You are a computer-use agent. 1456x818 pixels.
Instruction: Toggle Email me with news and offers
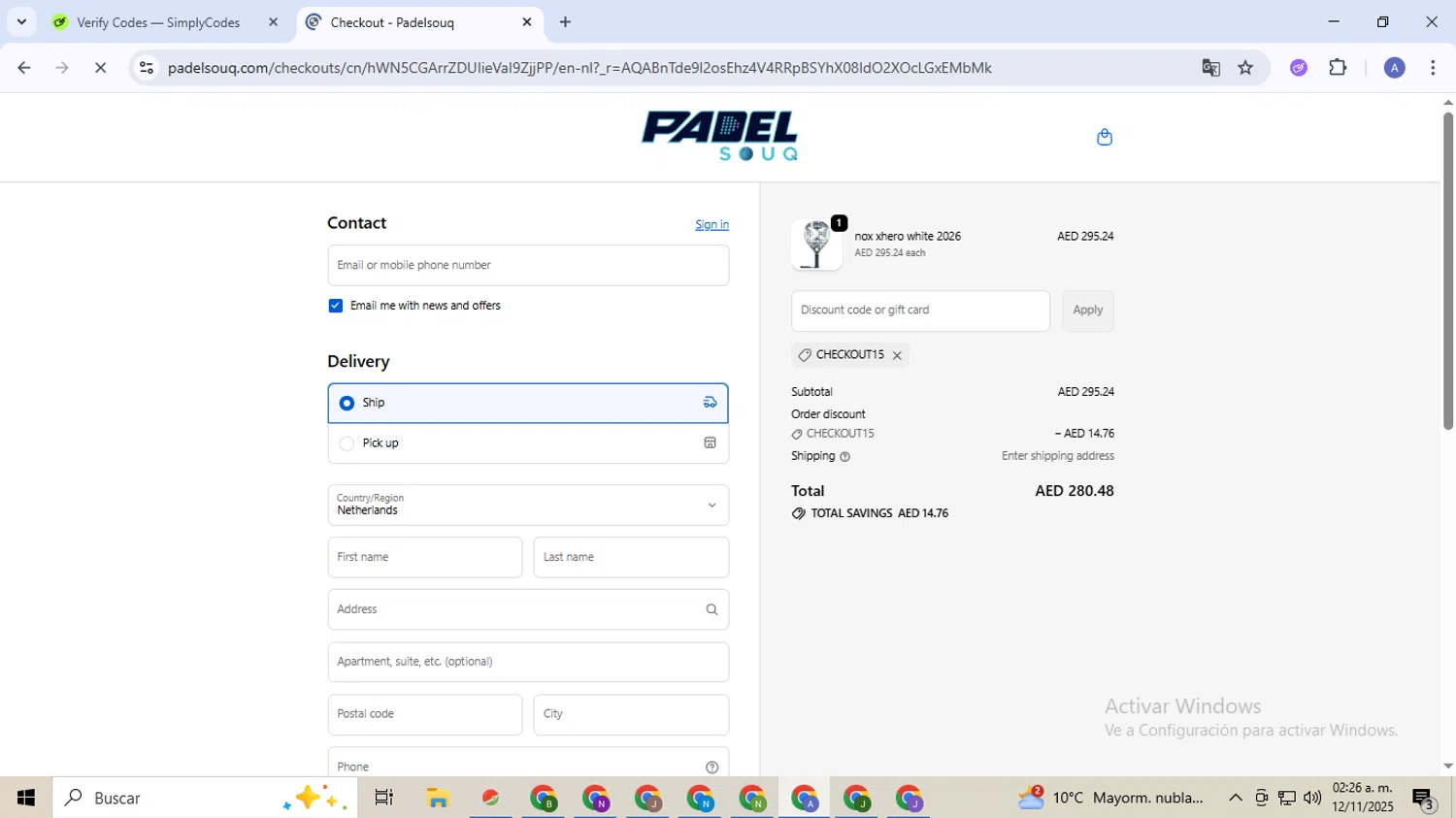click(336, 306)
